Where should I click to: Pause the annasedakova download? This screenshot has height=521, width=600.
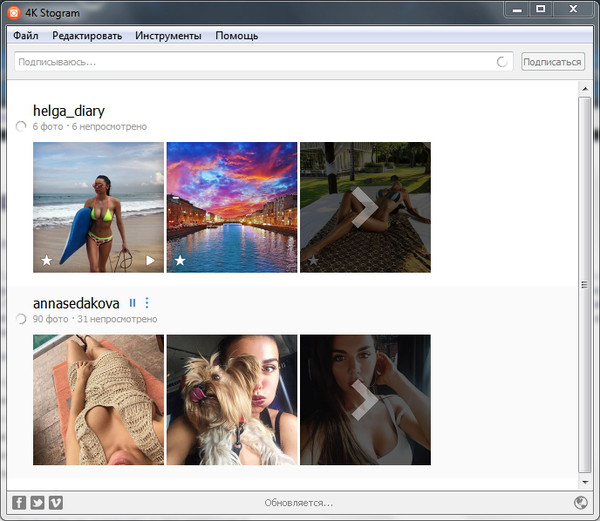point(132,303)
